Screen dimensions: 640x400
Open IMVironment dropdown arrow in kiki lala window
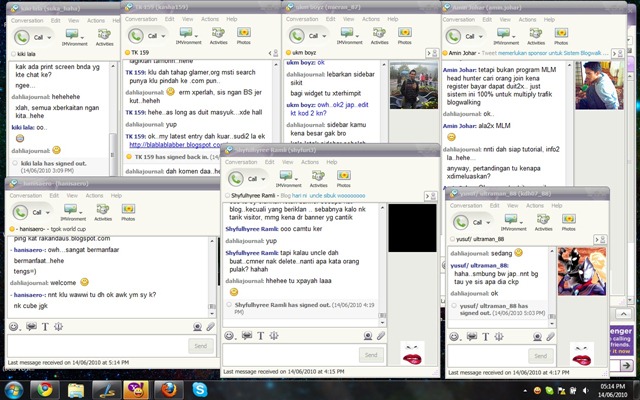[x=82, y=38]
